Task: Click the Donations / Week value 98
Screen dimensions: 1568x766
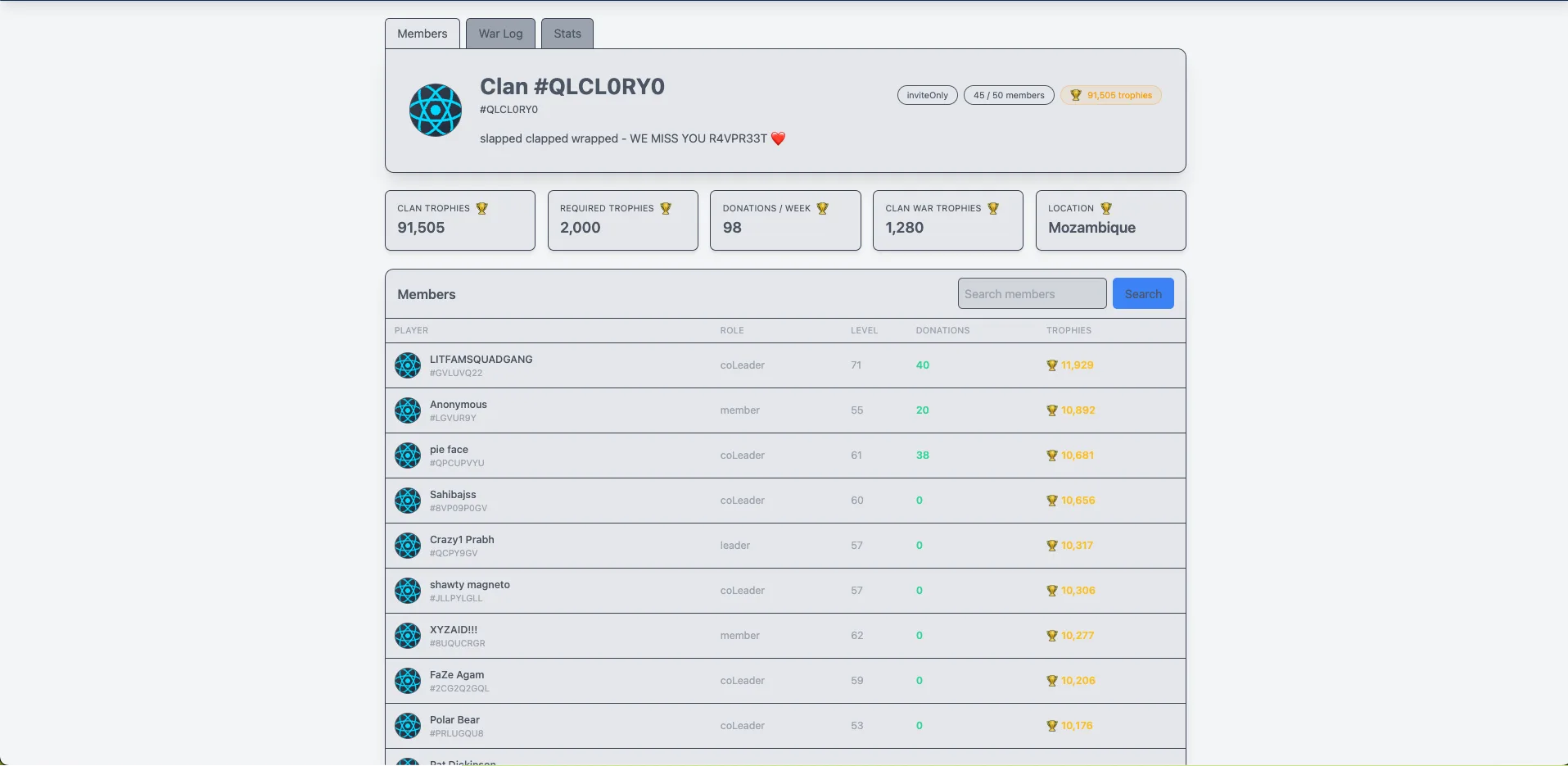Action: (732, 228)
